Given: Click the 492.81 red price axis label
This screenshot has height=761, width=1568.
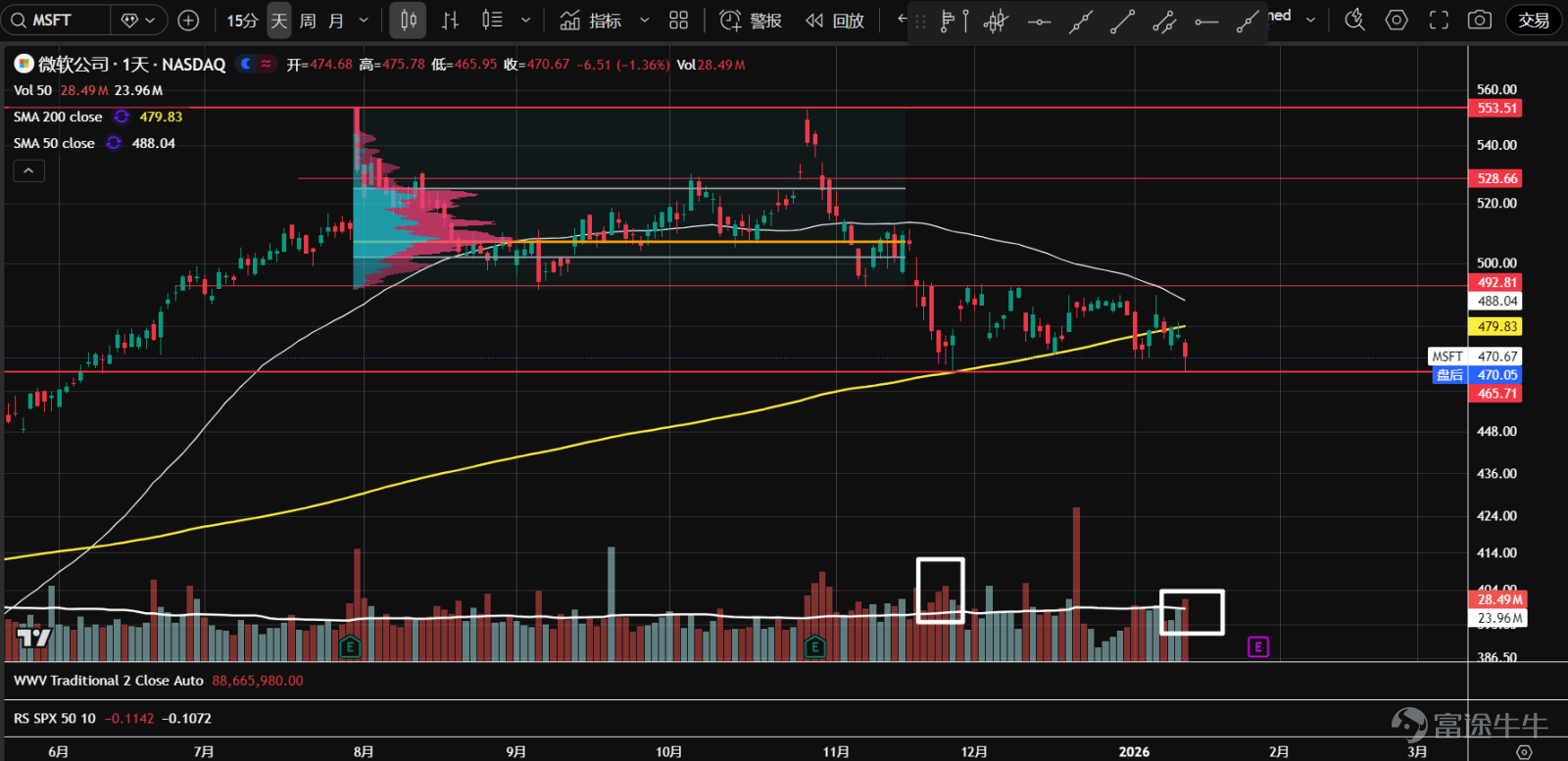Looking at the screenshot, I should pyautogui.click(x=1496, y=282).
